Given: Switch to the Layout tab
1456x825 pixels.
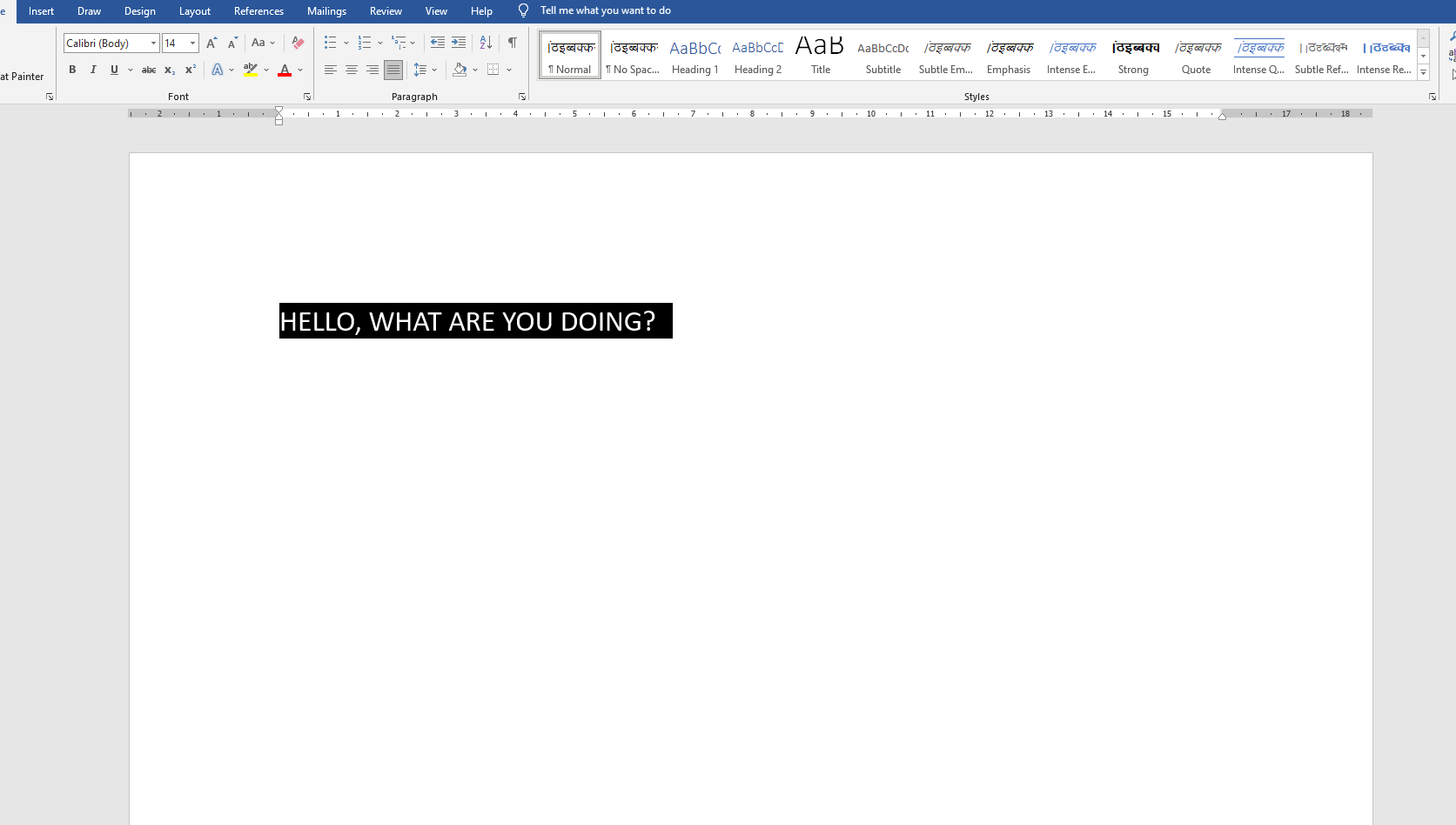Looking at the screenshot, I should coord(195,11).
